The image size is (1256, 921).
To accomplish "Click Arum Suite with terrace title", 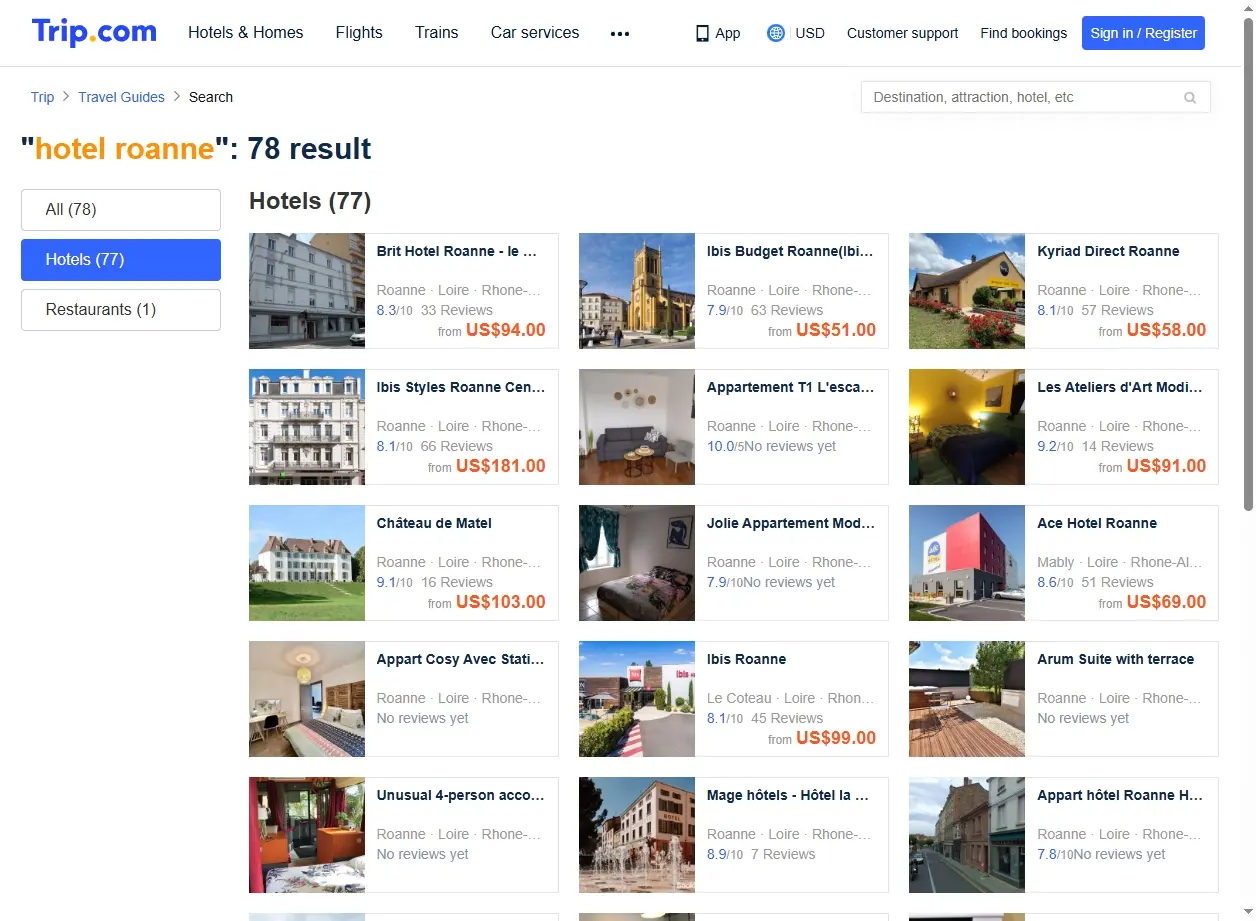I will [1116, 660].
